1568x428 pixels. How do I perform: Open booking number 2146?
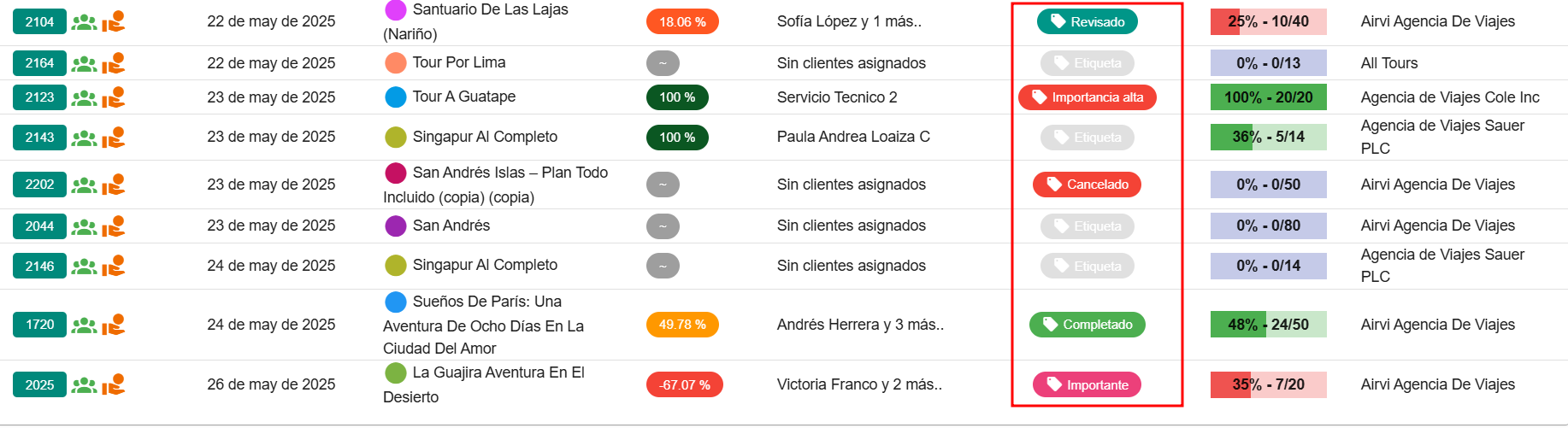39,267
